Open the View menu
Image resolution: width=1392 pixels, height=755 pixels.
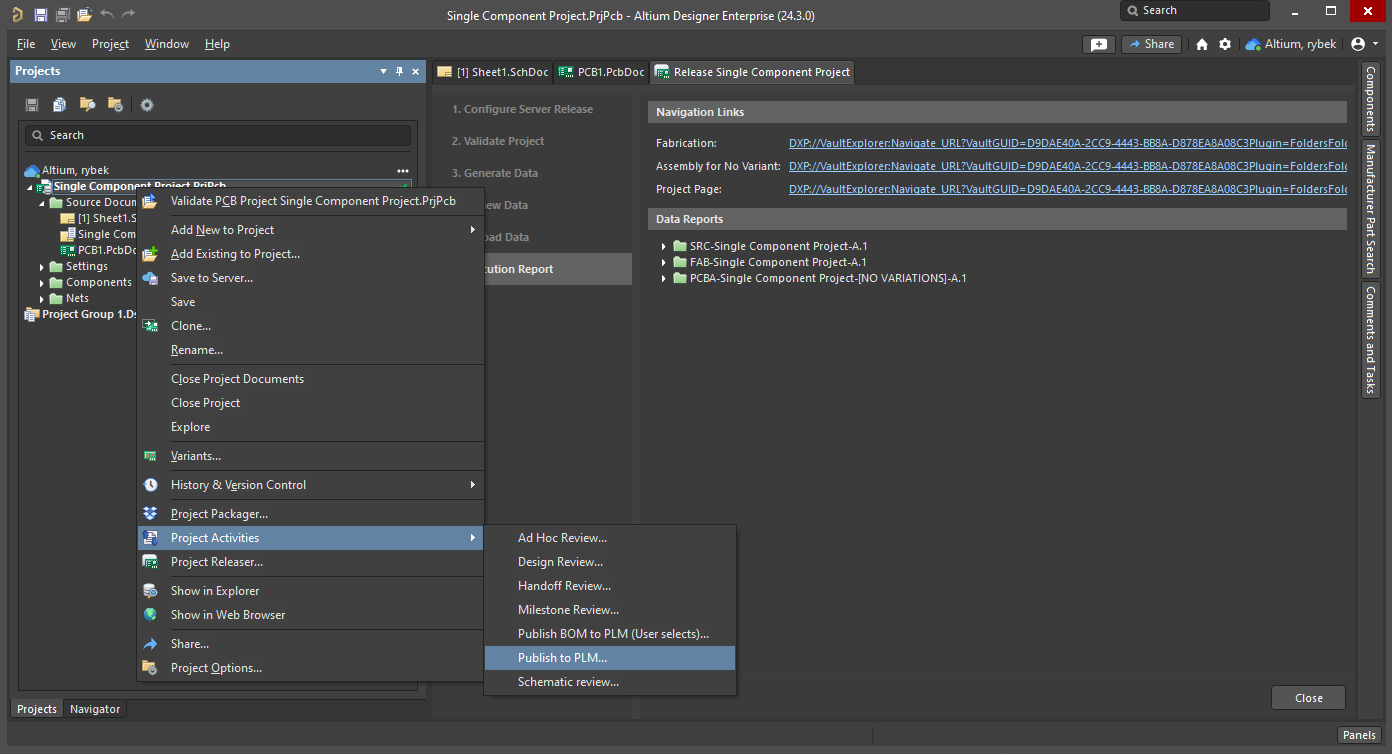coord(63,44)
